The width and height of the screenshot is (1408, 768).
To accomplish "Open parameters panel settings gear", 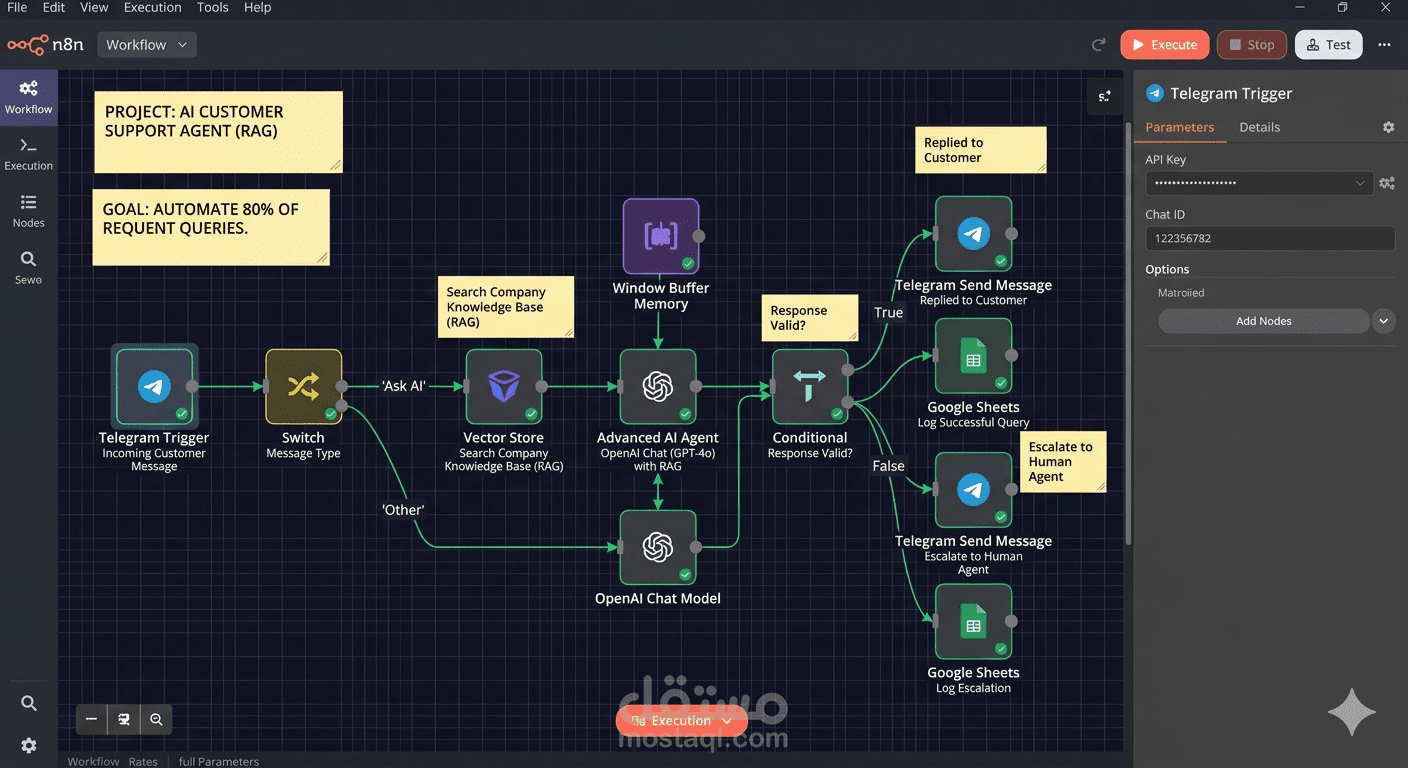I will pyautogui.click(x=1388, y=127).
